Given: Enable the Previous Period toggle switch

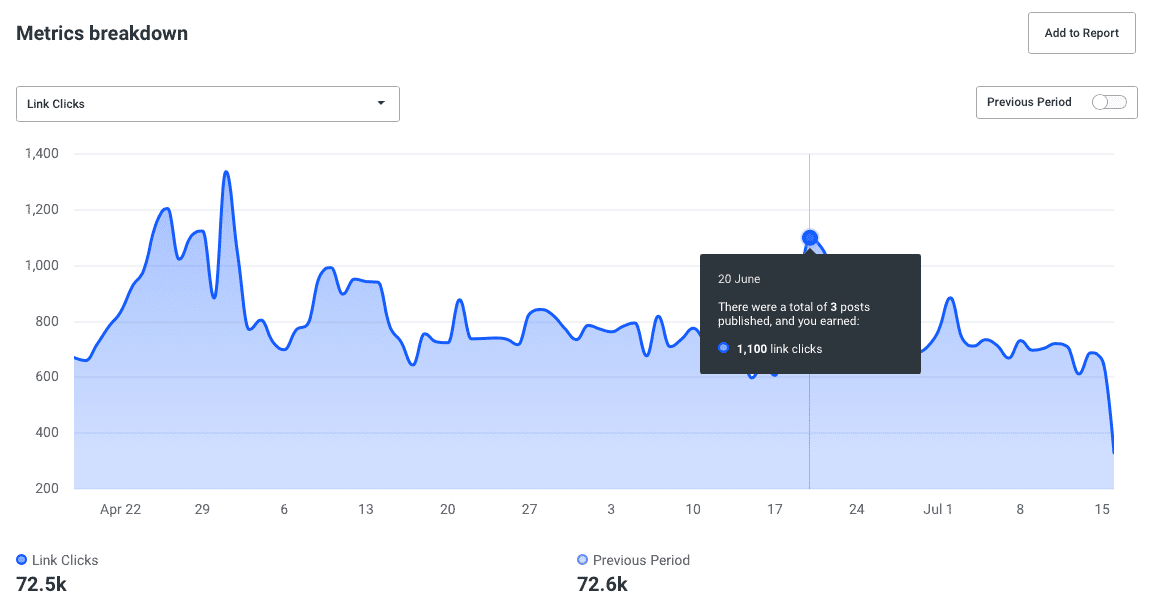Looking at the screenshot, I should (x=1110, y=102).
